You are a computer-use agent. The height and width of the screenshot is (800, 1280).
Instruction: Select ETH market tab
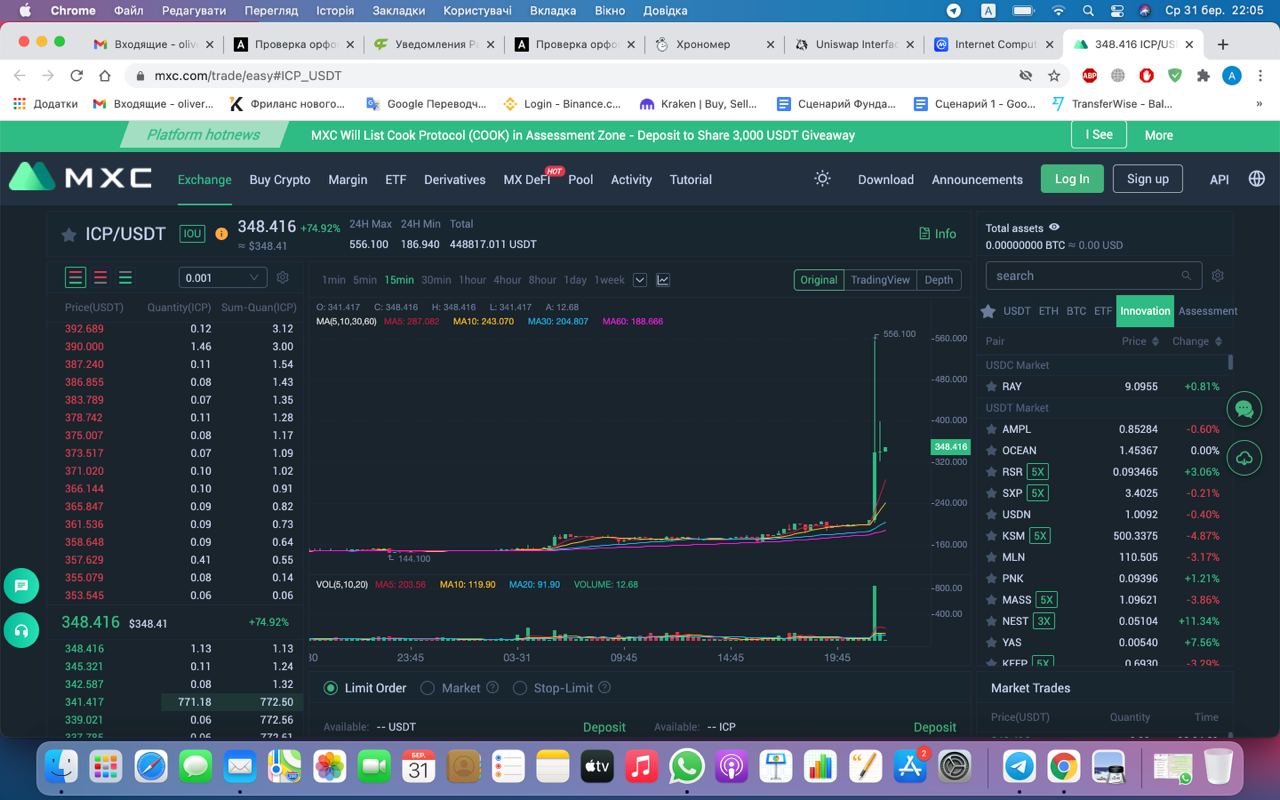coord(1048,311)
